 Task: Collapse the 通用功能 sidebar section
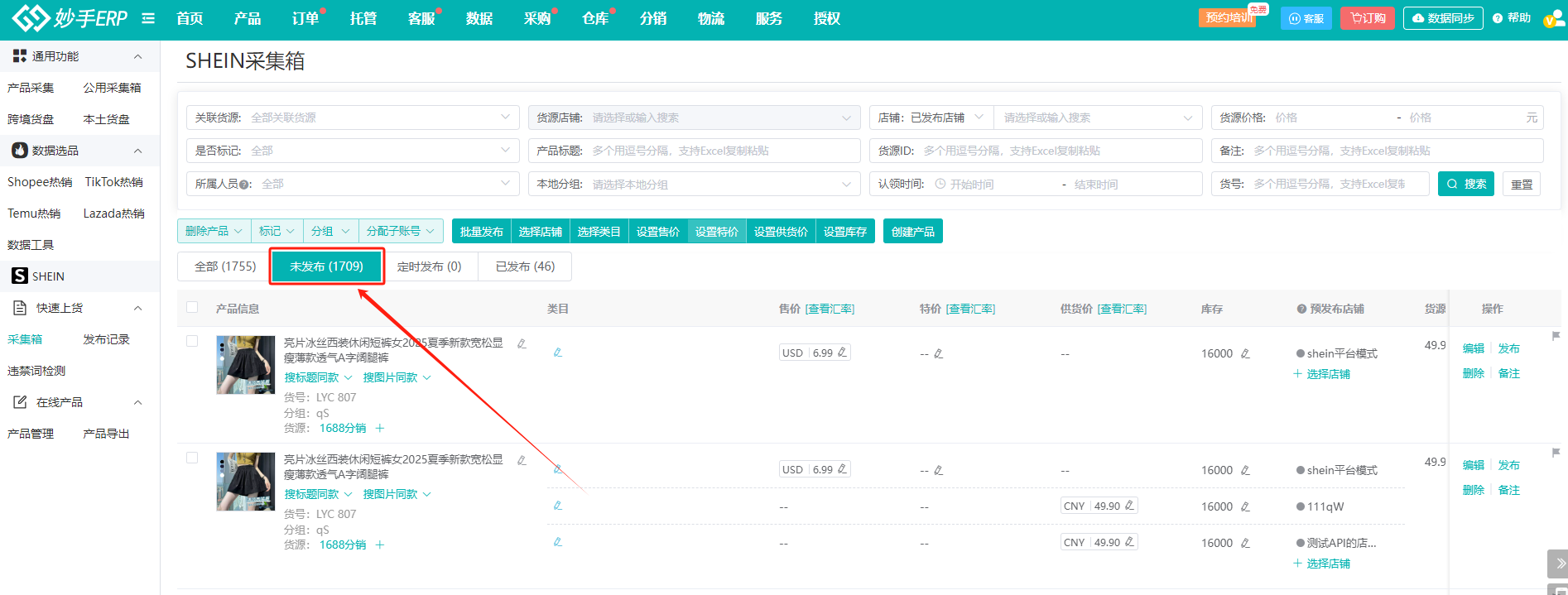tap(137, 56)
